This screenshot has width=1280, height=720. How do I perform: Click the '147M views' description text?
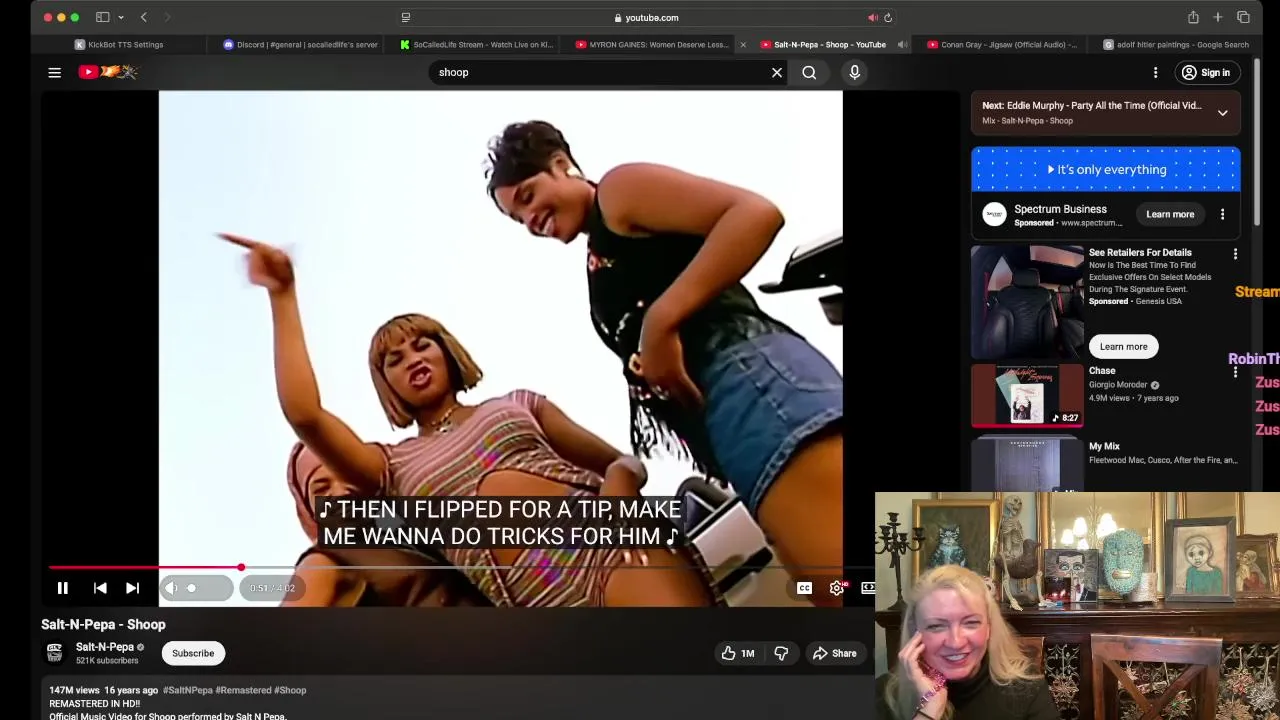click(74, 690)
